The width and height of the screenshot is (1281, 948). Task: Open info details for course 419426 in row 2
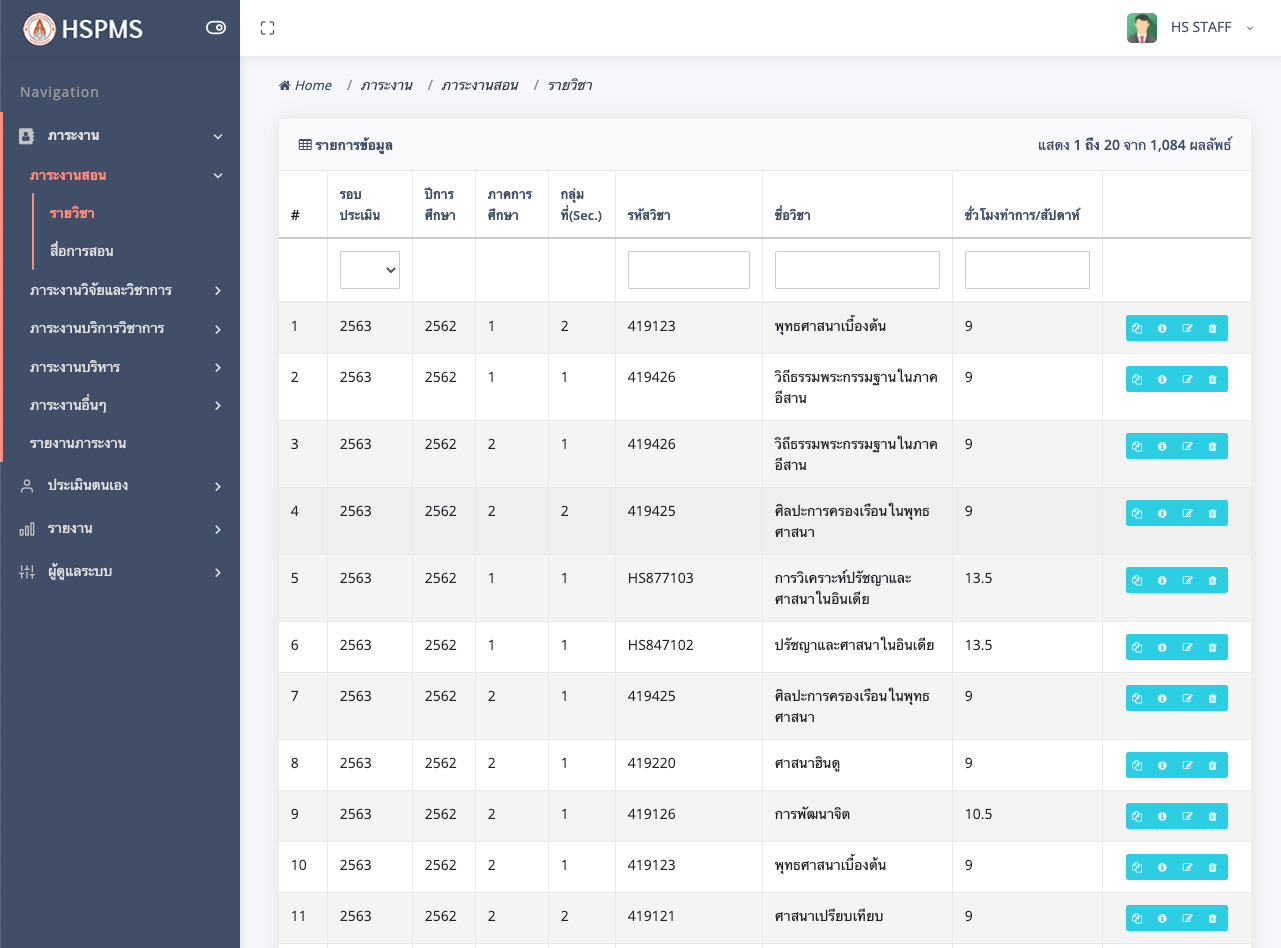pos(1162,379)
